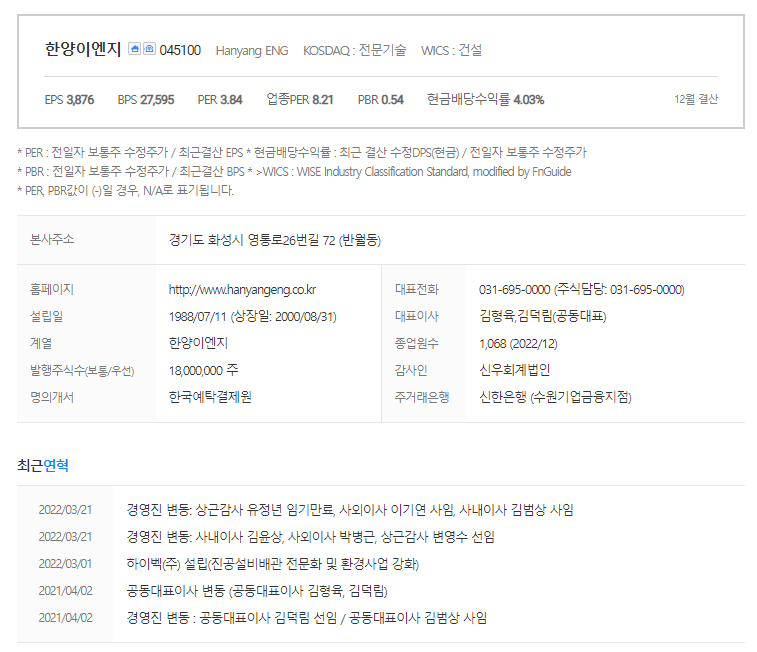The height and width of the screenshot is (652, 757).
Task: Click the PER 3.84 value
Action: pyautogui.click(x=220, y=100)
